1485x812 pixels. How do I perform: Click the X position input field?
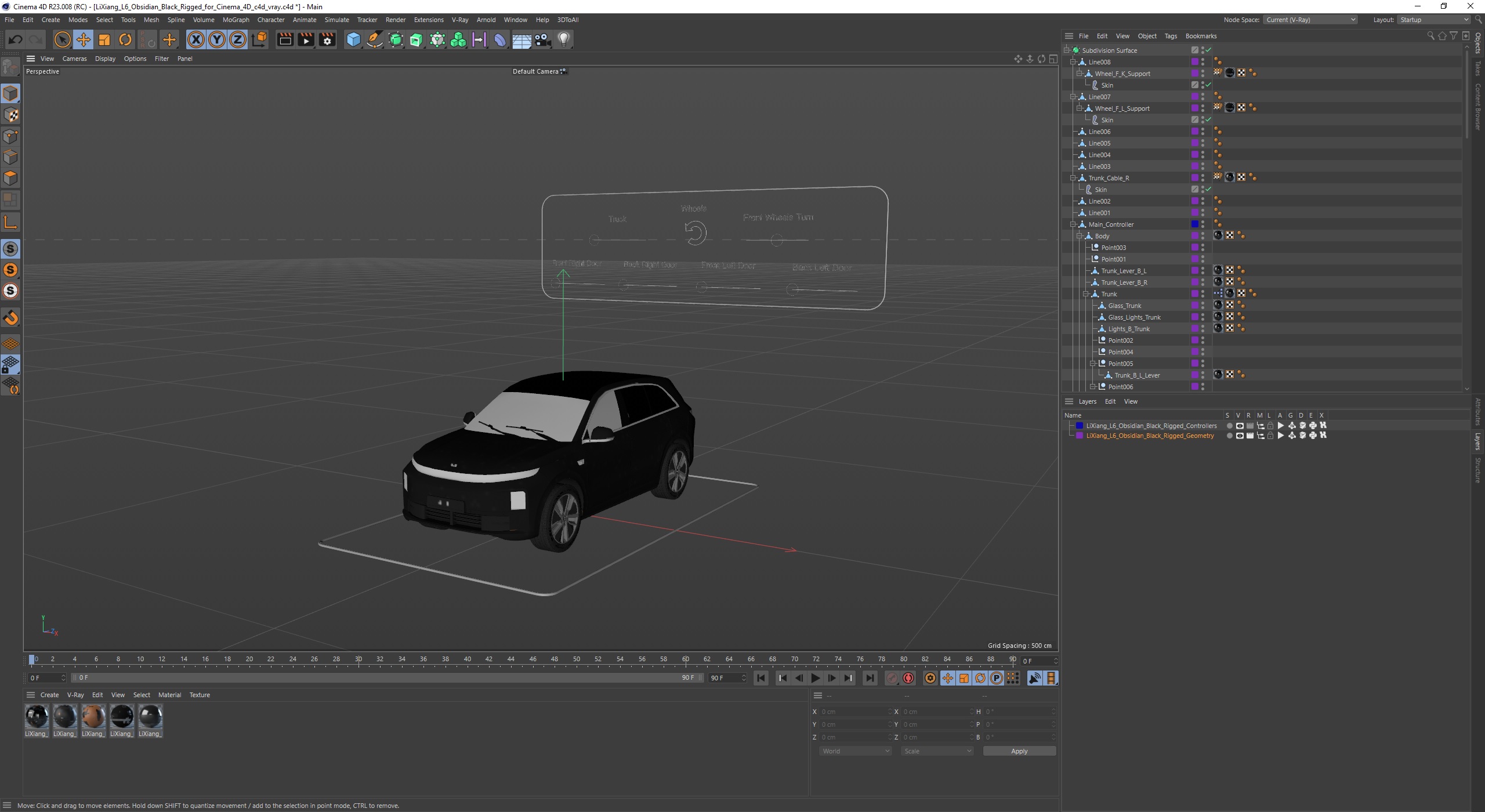point(854,712)
